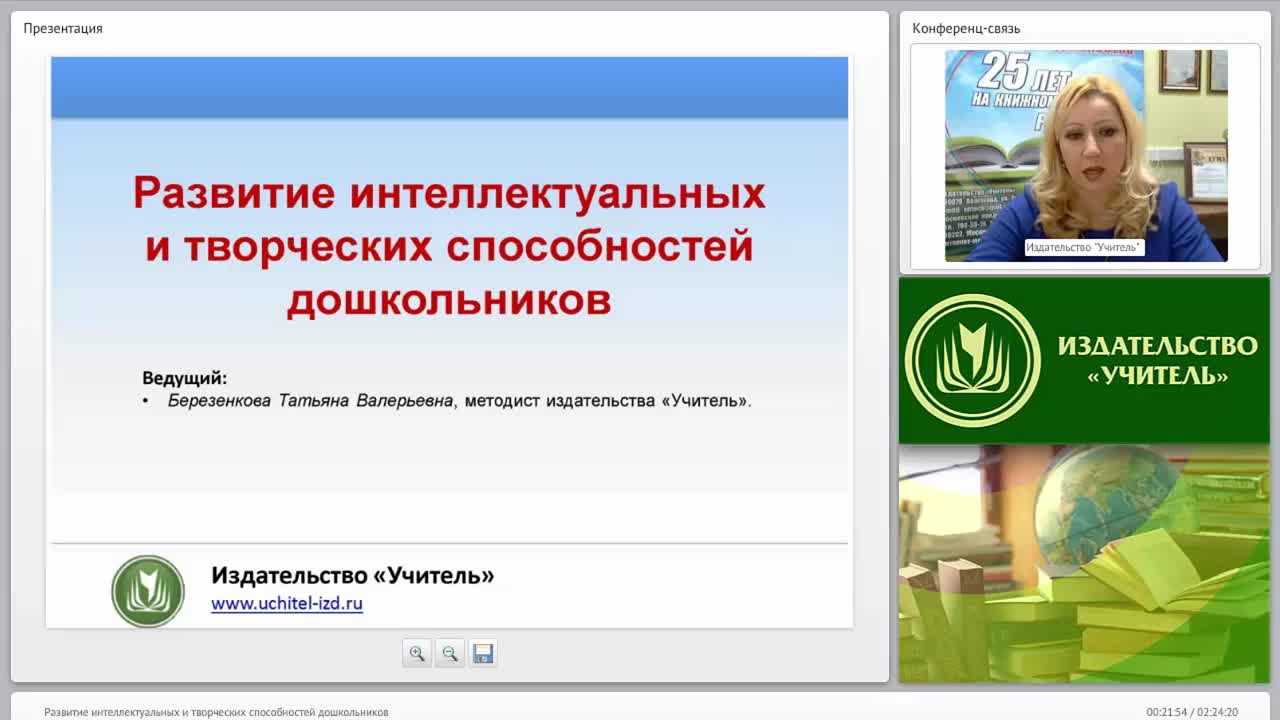The image size is (1280, 720).
Task: Open the www.uchitel-izd.ru link
Action: tap(287, 604)
